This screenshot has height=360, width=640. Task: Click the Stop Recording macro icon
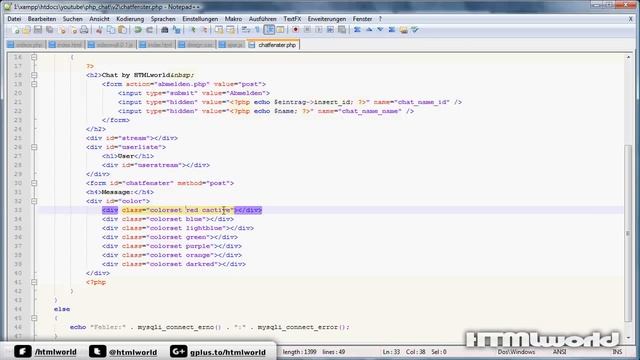[307, 30]
